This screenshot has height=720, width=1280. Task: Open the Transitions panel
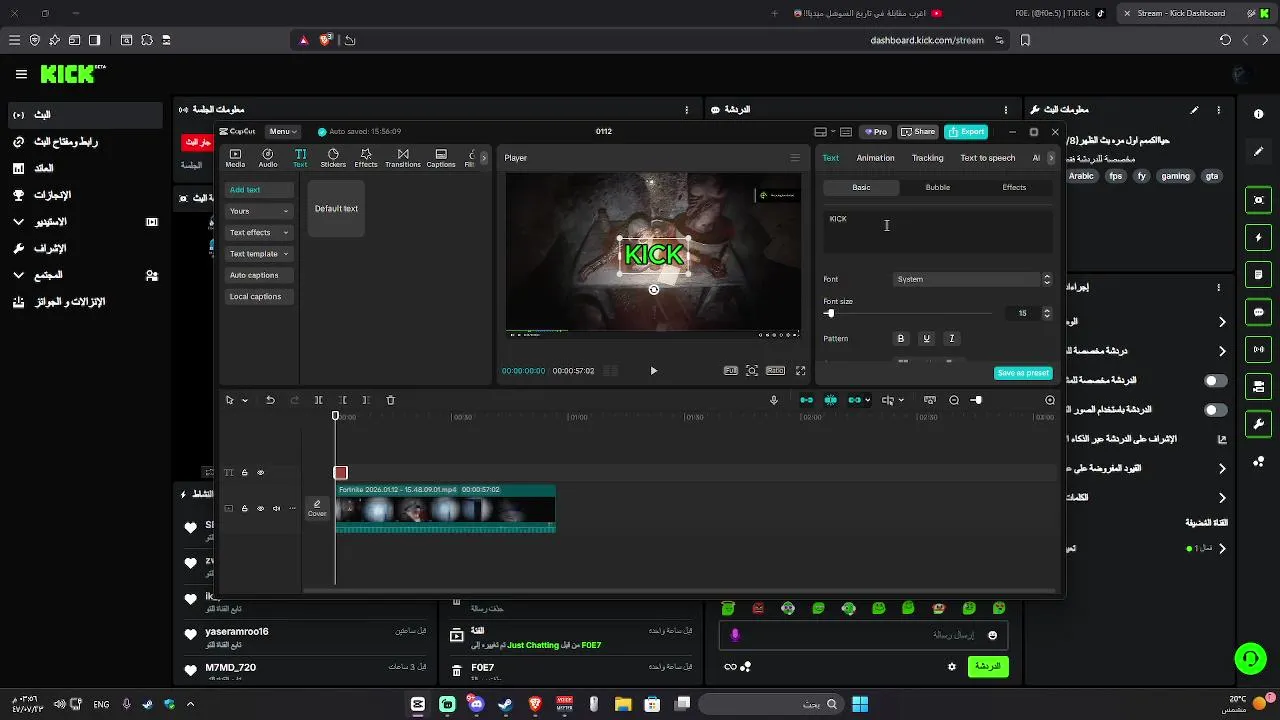click(x=403, y=158)
